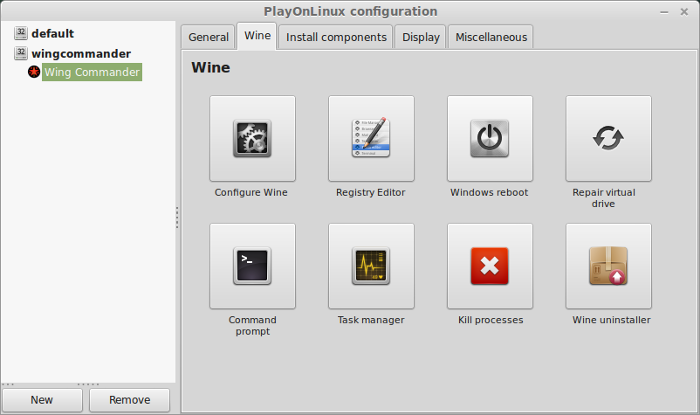Open the Command prompt terminal icon
The height and width of the screenshot is (415, 700).
coord(252,266)
